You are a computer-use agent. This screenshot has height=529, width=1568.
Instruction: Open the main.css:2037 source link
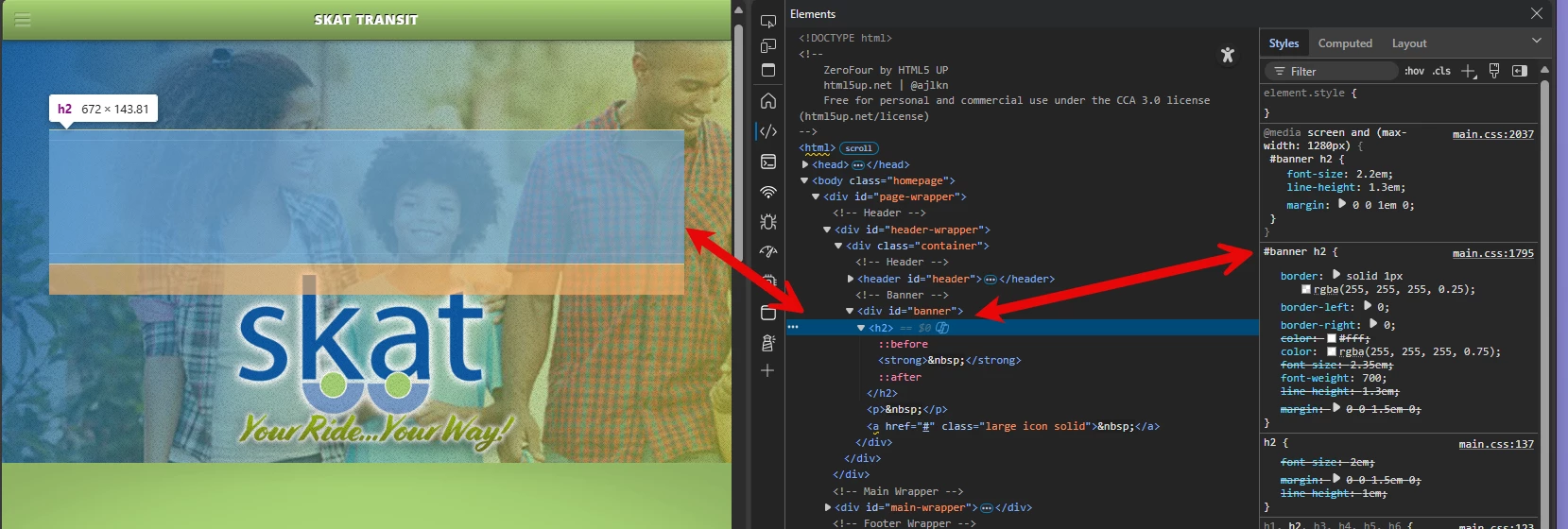click(1493, 134)
